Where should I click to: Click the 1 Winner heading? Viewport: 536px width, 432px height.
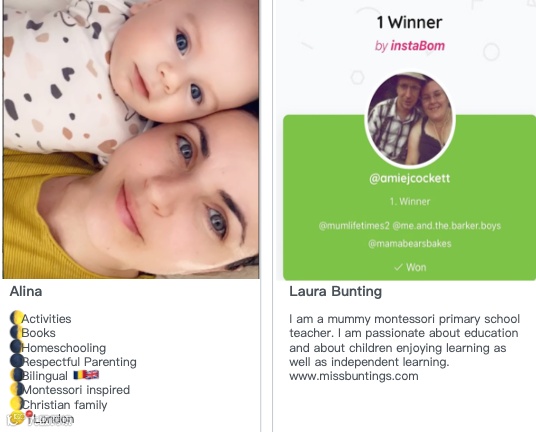[410, 23]
